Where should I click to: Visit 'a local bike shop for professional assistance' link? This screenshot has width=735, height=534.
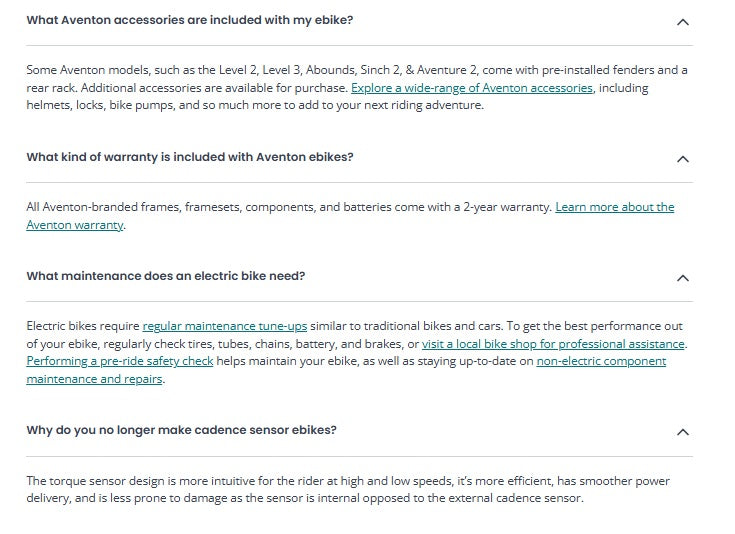coord(553,344)
